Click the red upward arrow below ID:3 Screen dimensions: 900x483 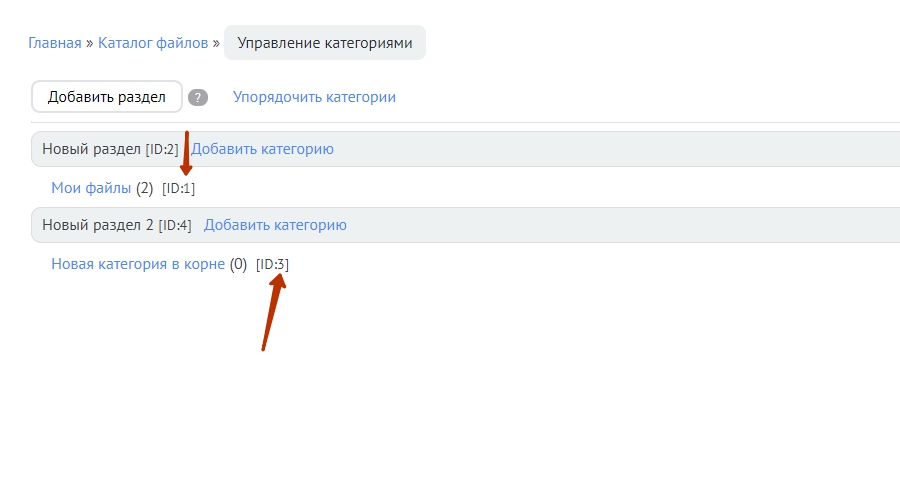[273, 310]
